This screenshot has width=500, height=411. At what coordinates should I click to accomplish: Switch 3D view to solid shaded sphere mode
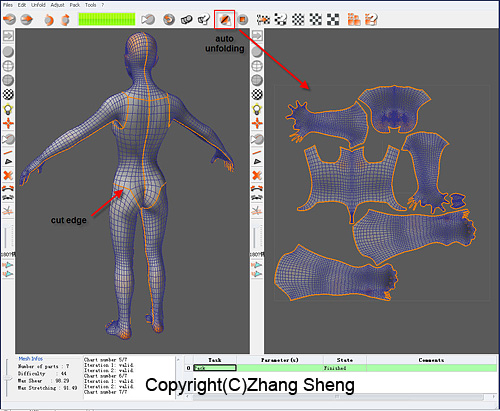coord(8,52)
